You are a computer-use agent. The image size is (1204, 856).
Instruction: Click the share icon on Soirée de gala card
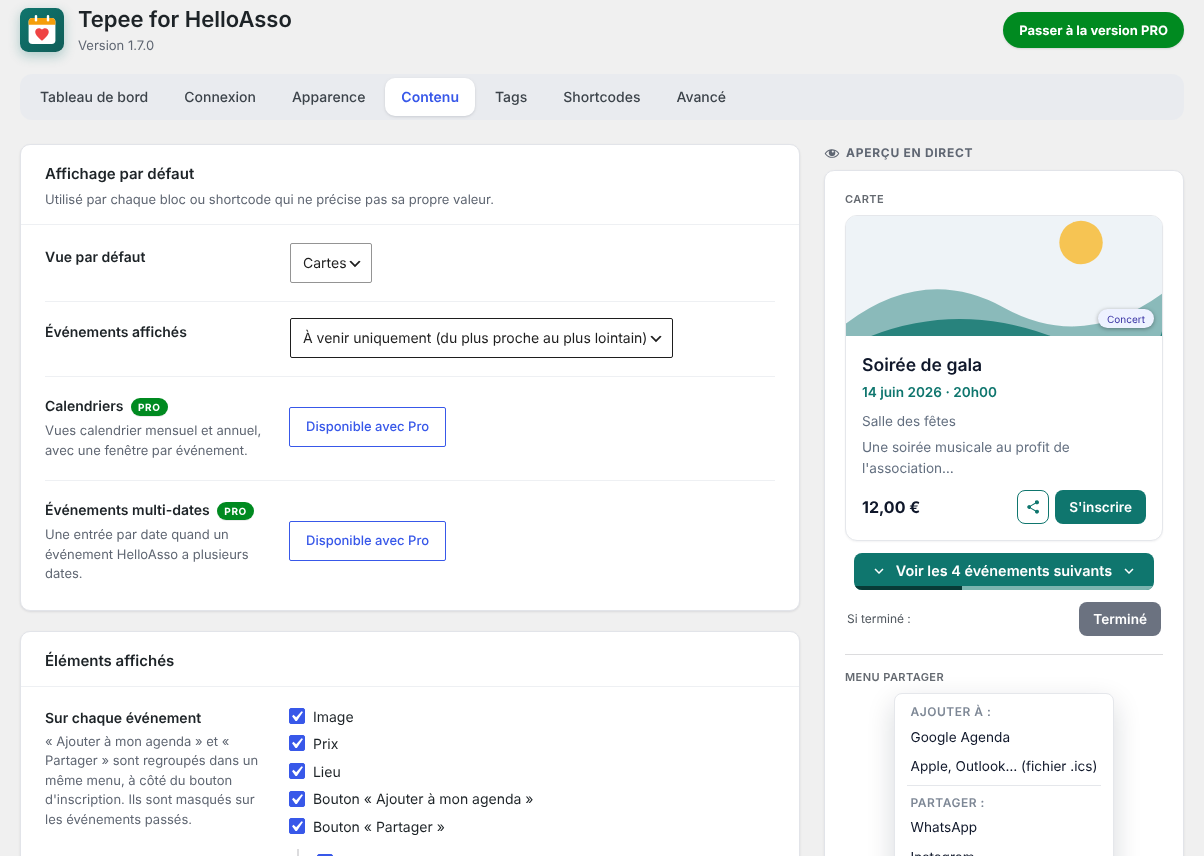pyautogui.click(x=1033, y=507)
